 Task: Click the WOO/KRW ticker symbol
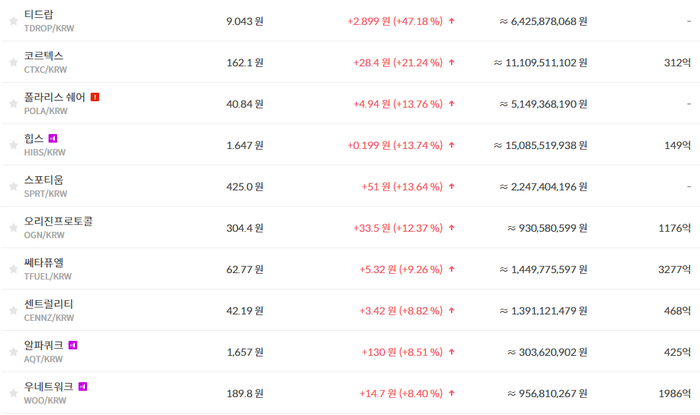coord(45,401)
